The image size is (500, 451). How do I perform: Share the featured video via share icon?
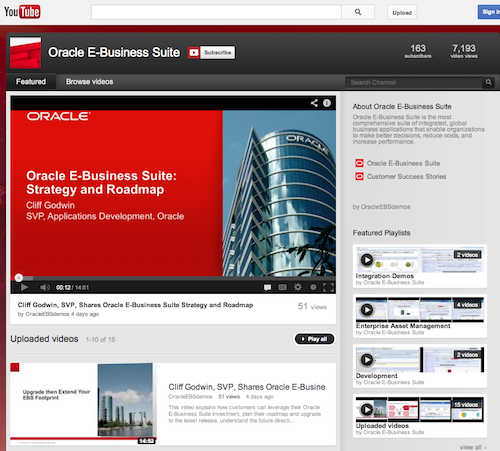pos(314,103)
